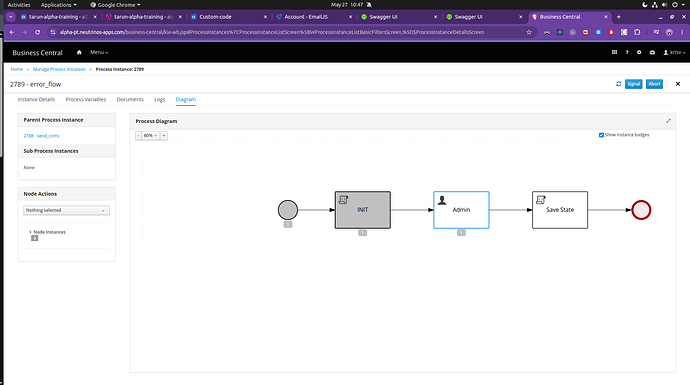Viewport: 690px width, 385px height.
Task: Open the Chrome tab search dropdown
Action: click(11, 17)
